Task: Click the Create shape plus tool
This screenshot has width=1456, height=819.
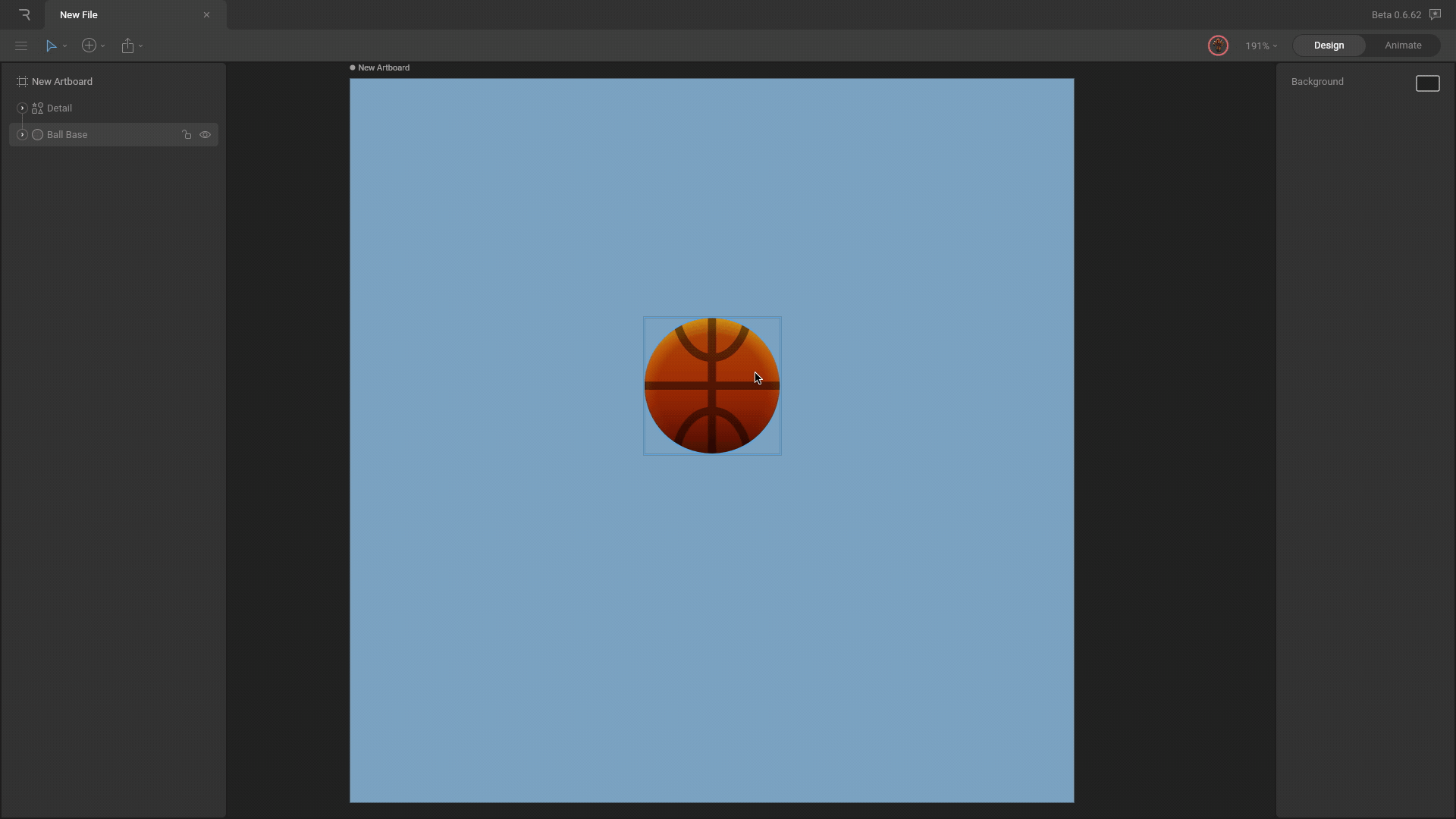Action: [x=89, y=45]
